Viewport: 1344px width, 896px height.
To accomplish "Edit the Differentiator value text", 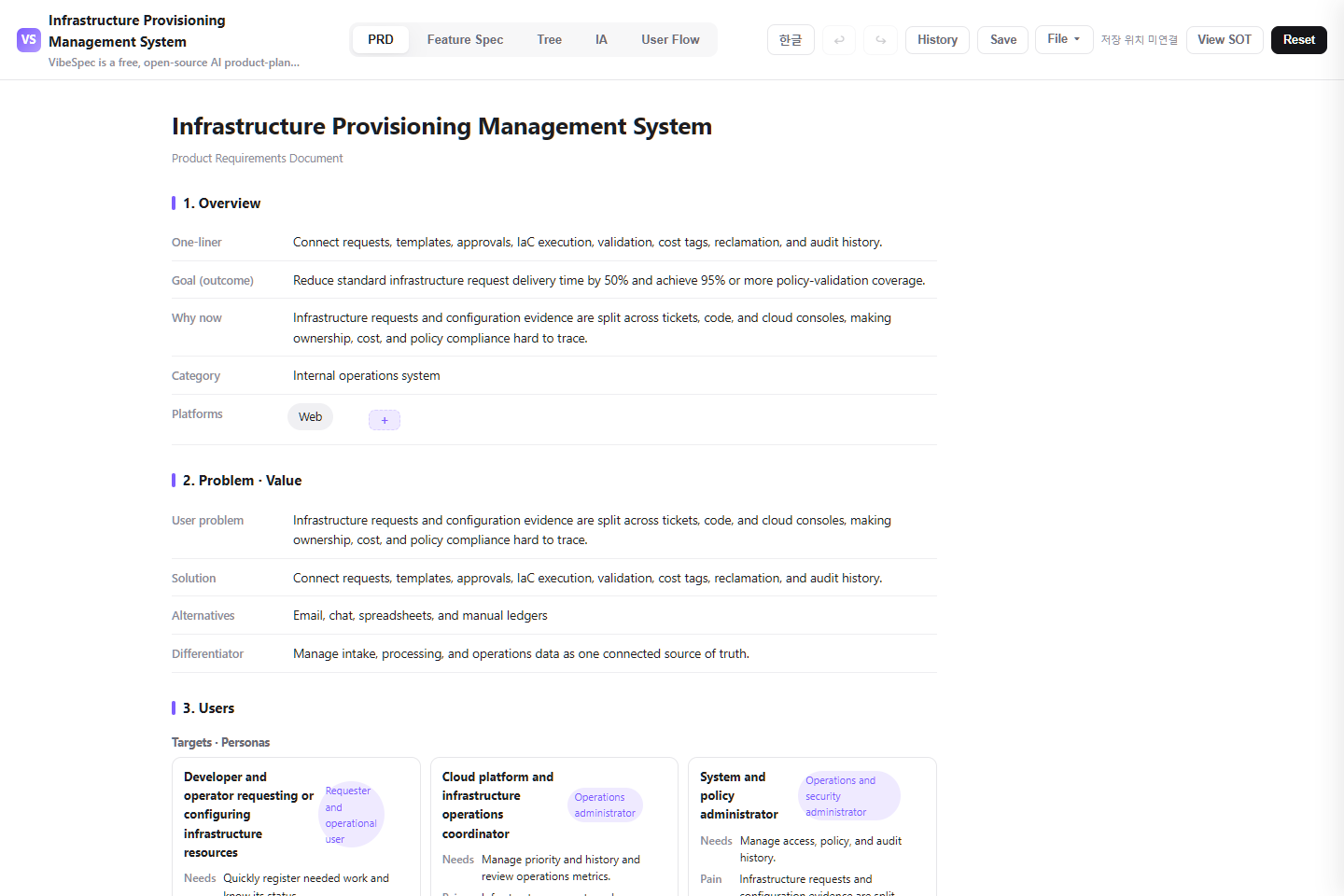I will 521,654.
